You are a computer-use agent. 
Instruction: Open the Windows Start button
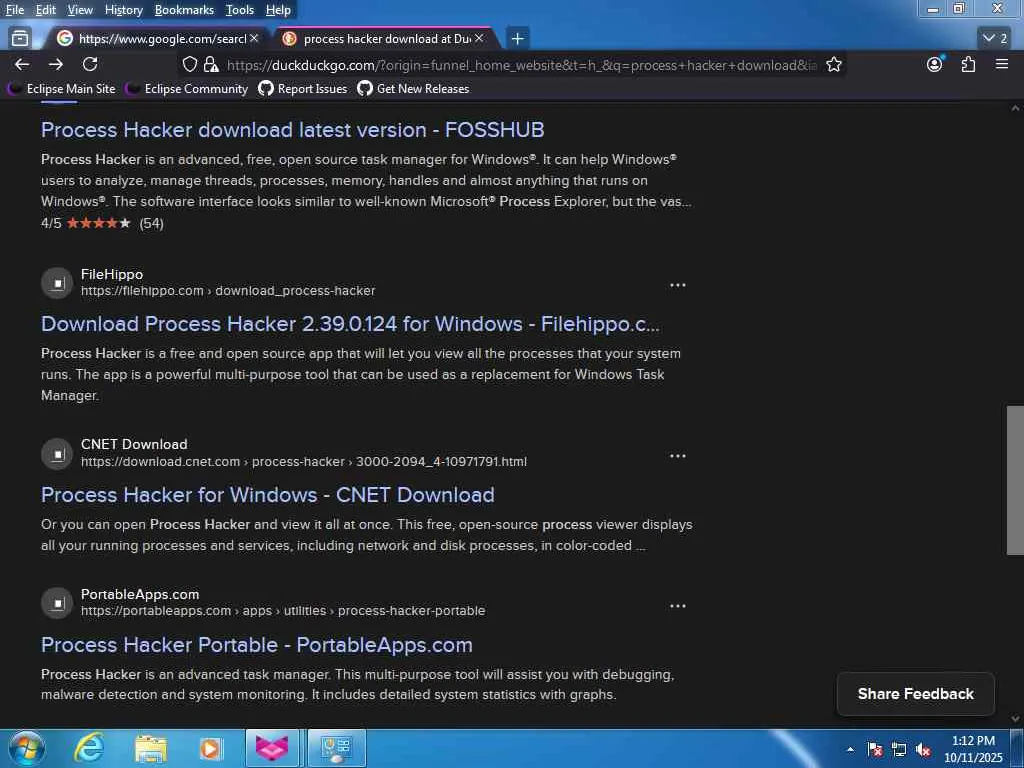tap(27, 748)
